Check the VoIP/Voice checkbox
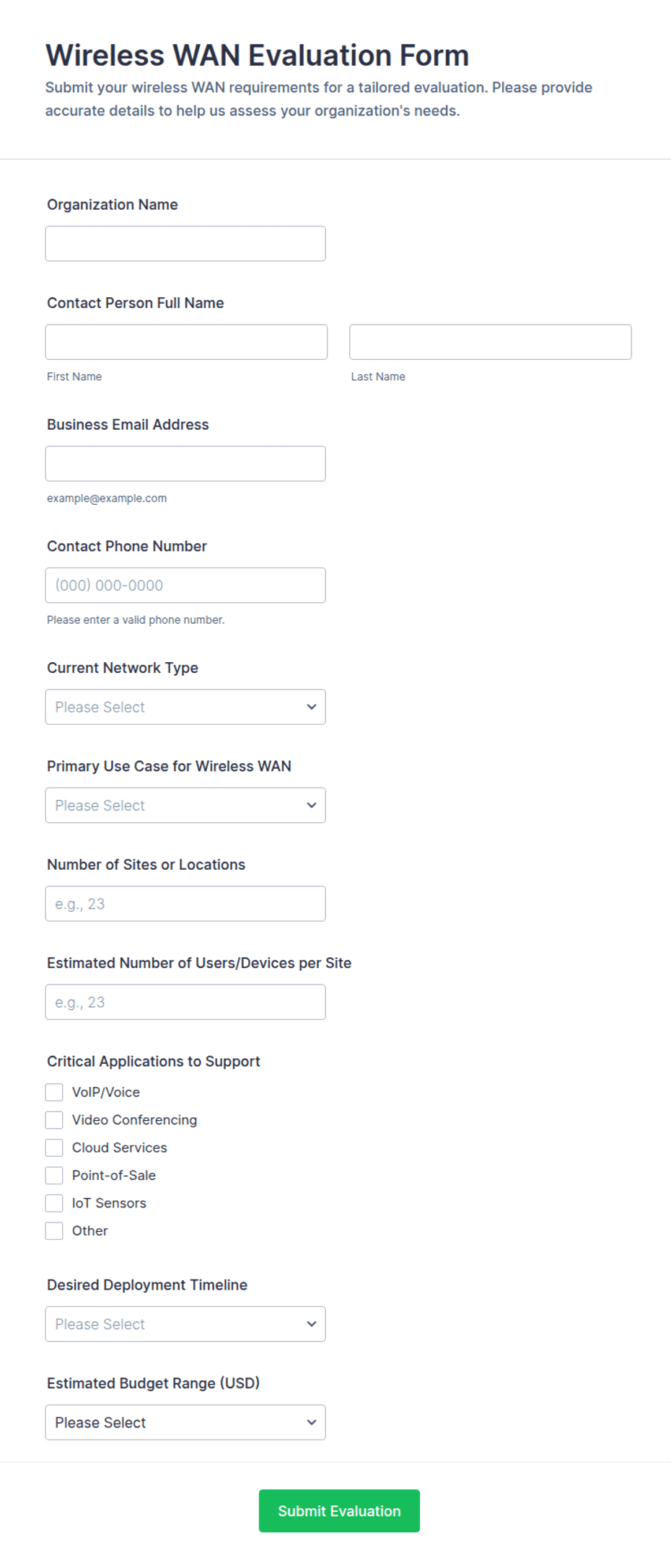The width and height of the screenshot is (671, 1568). (x=54, y=1092)
